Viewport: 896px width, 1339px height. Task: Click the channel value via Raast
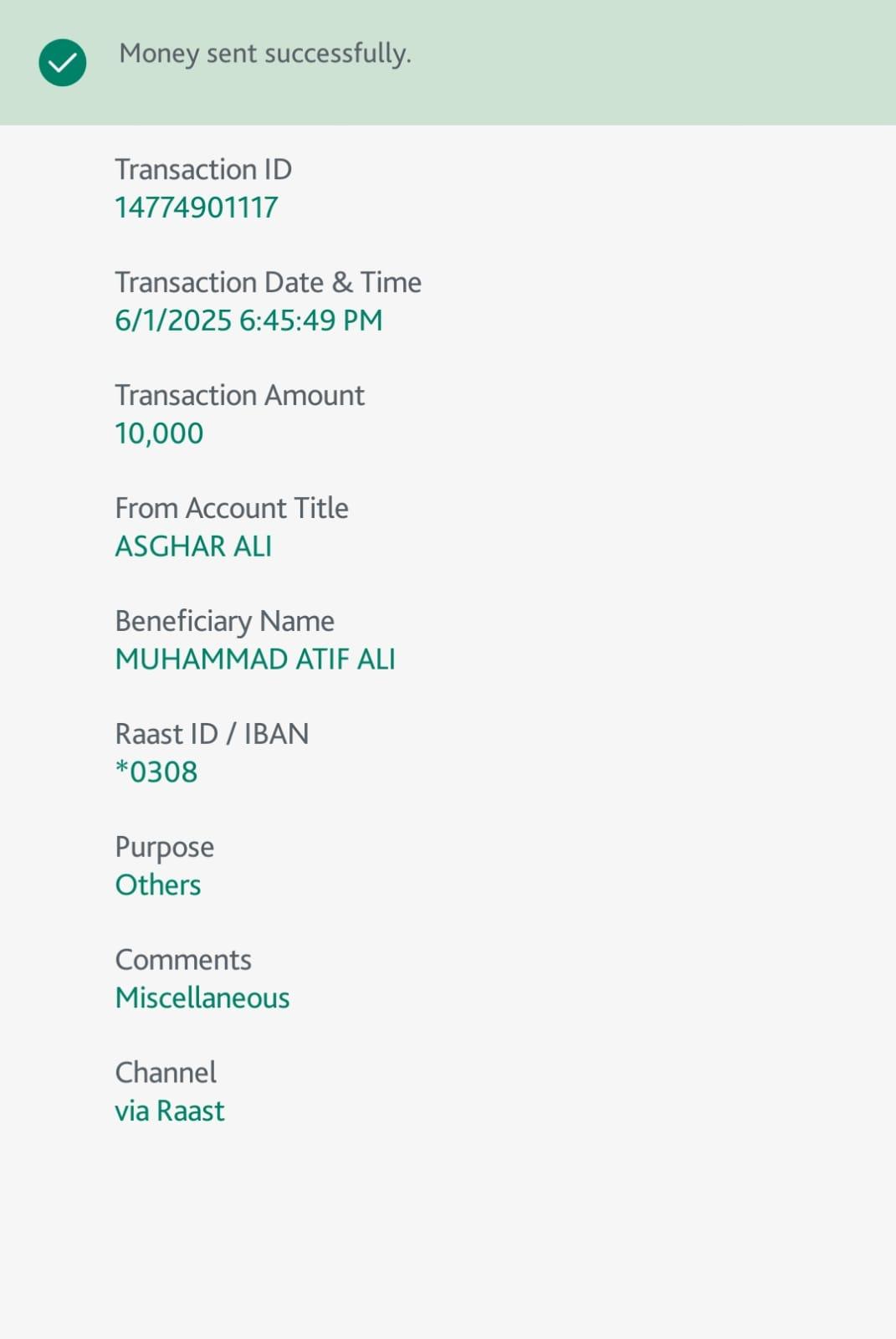[170, 1111]
